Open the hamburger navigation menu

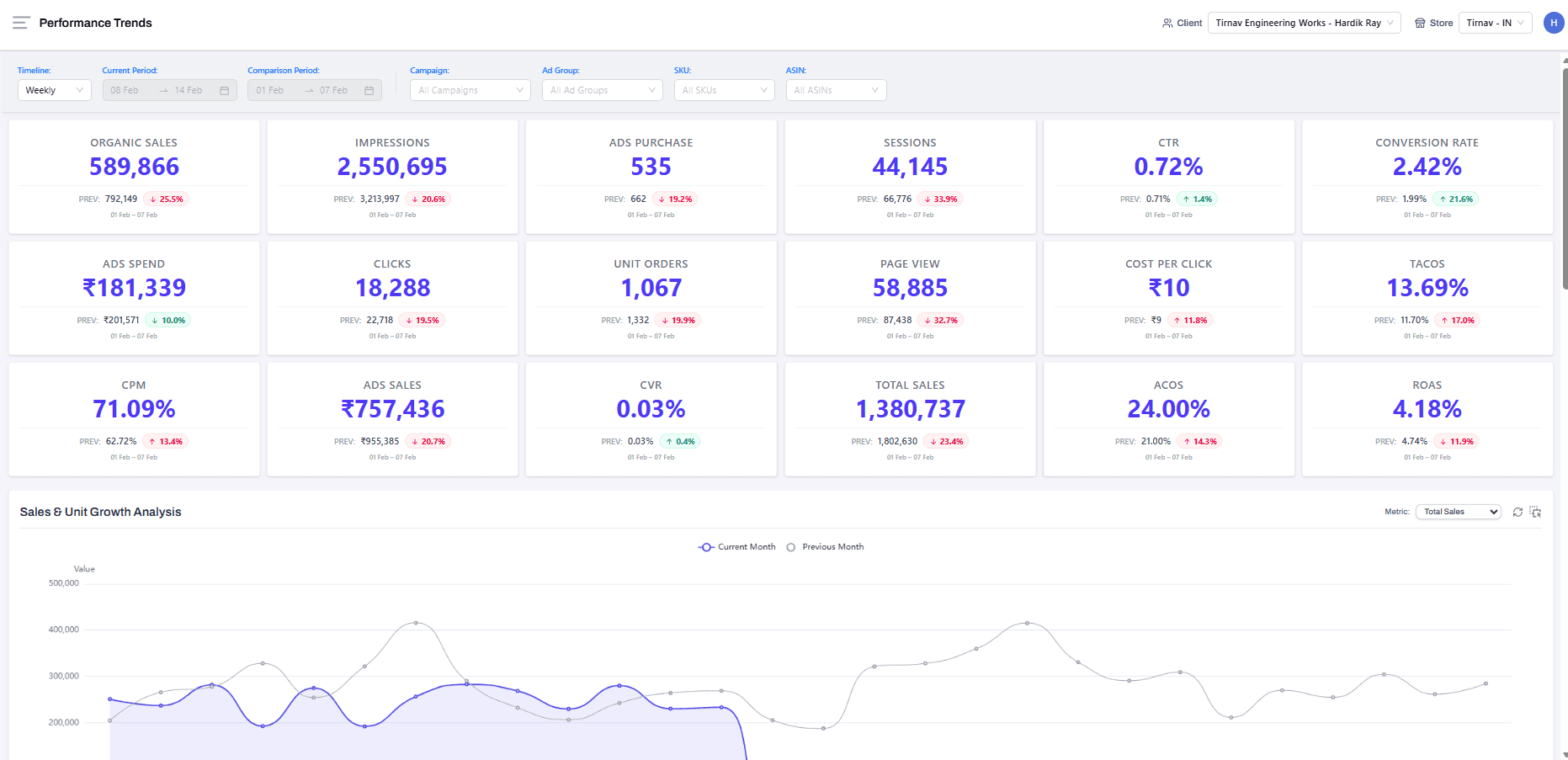[21, 23]
